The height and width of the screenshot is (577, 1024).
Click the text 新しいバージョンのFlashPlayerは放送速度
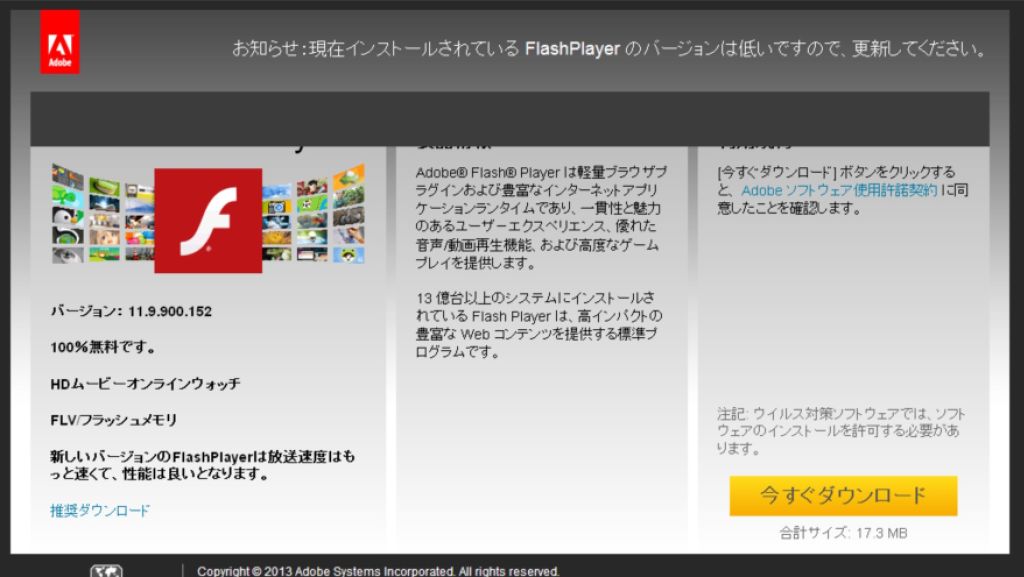click(x=203, y=465)
